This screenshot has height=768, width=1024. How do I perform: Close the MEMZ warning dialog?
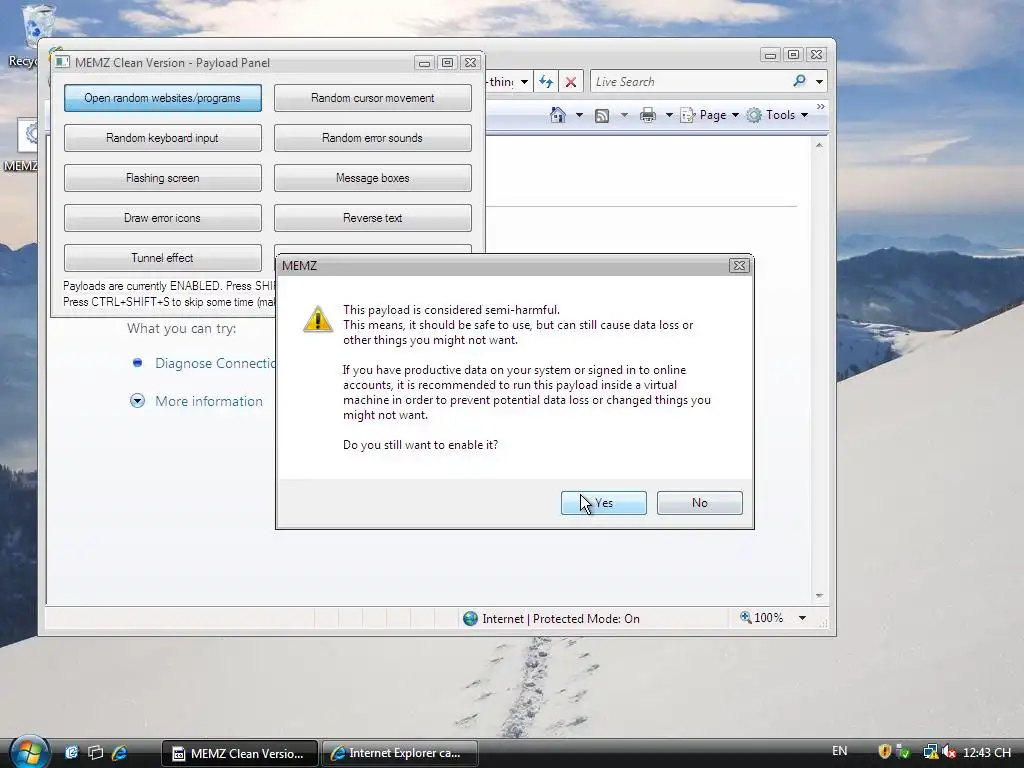(x=739, y=265)
